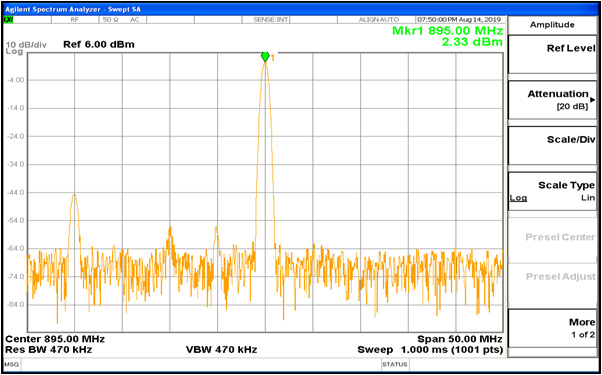
Task: Toggle Scale Type to Log
Action: coord(518,198)
